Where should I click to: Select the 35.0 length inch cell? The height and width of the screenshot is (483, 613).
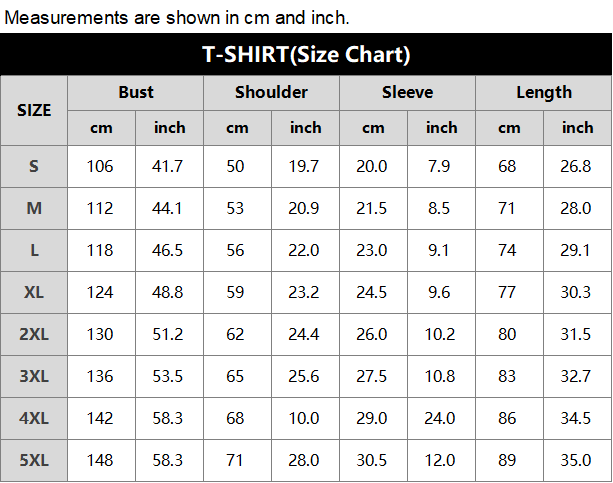click(x=577, y=460)
